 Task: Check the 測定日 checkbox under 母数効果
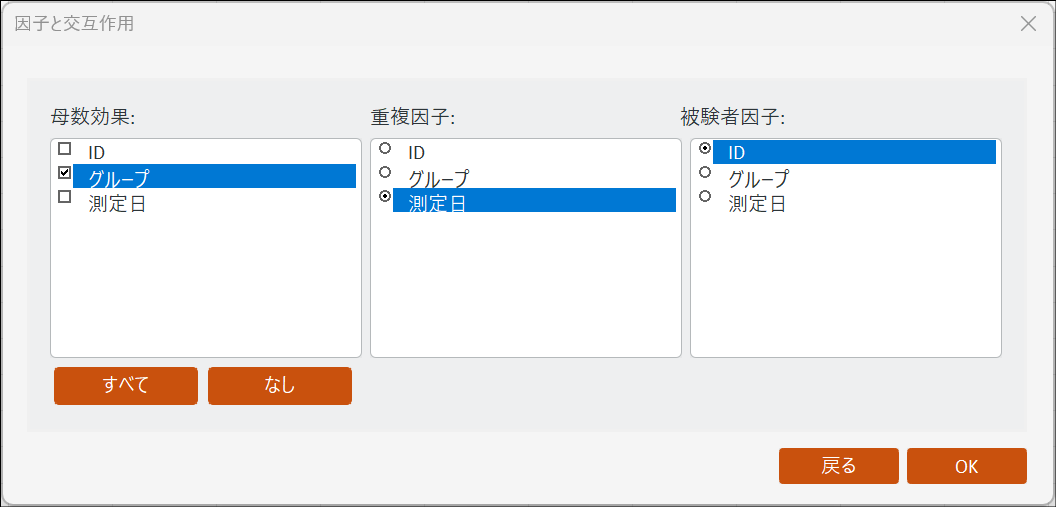[x=65, y=197]
